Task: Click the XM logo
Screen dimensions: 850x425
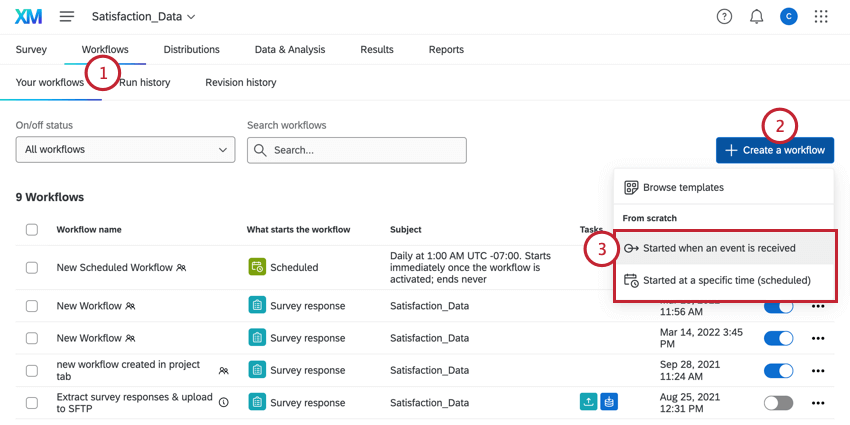Action: coord(28,17)
